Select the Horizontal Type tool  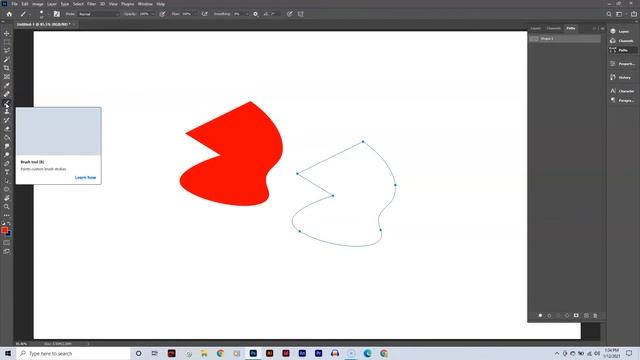click(x=7, y=172)
